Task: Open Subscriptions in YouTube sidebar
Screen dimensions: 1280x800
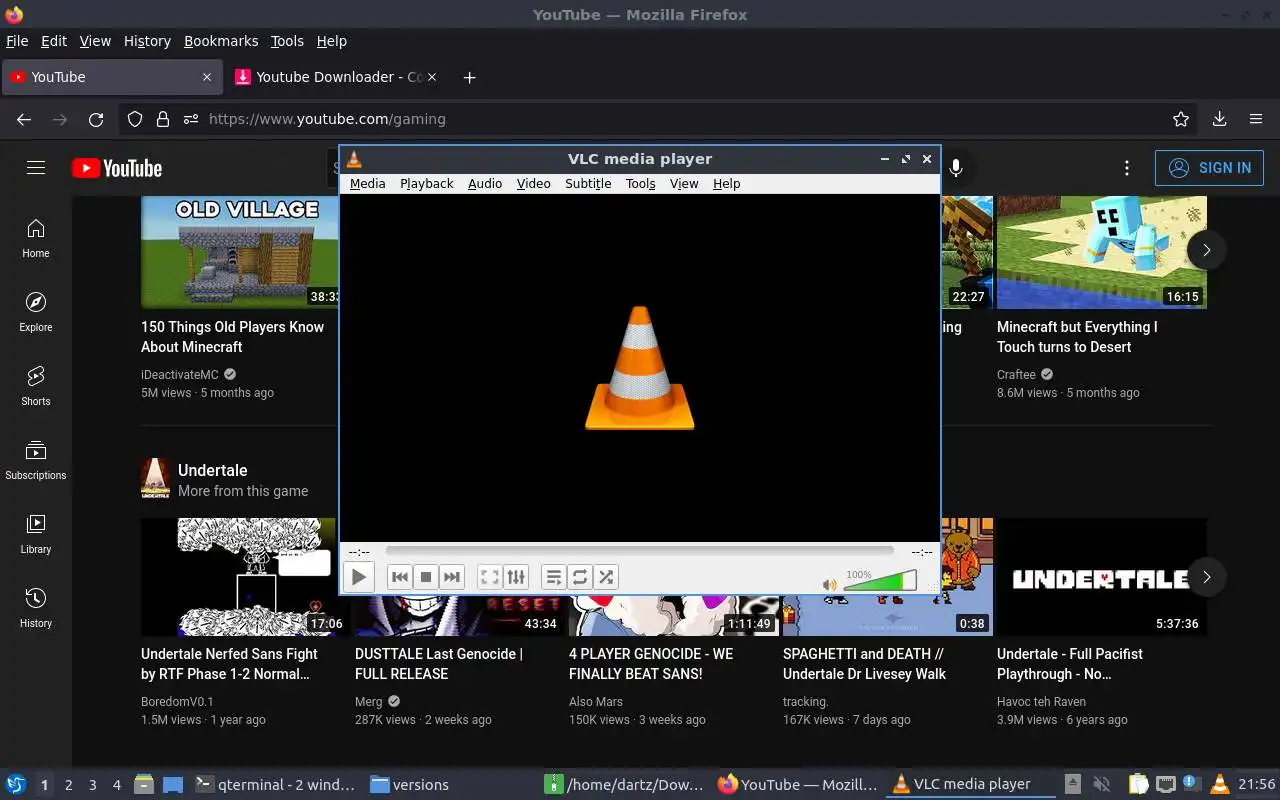Action: (36, 460)
